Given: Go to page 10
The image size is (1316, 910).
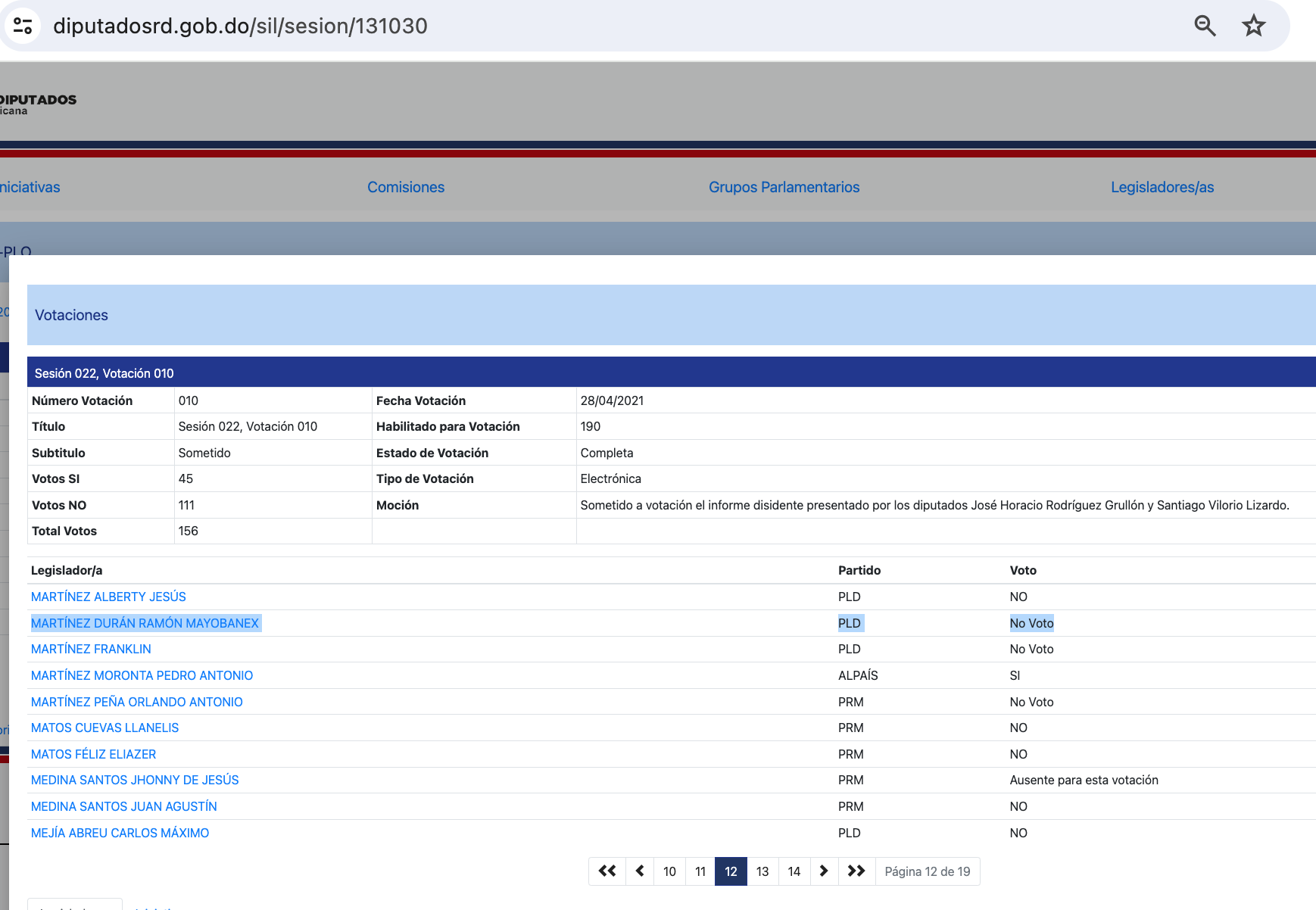Looking at the screenshot, I should pos(669,871).
